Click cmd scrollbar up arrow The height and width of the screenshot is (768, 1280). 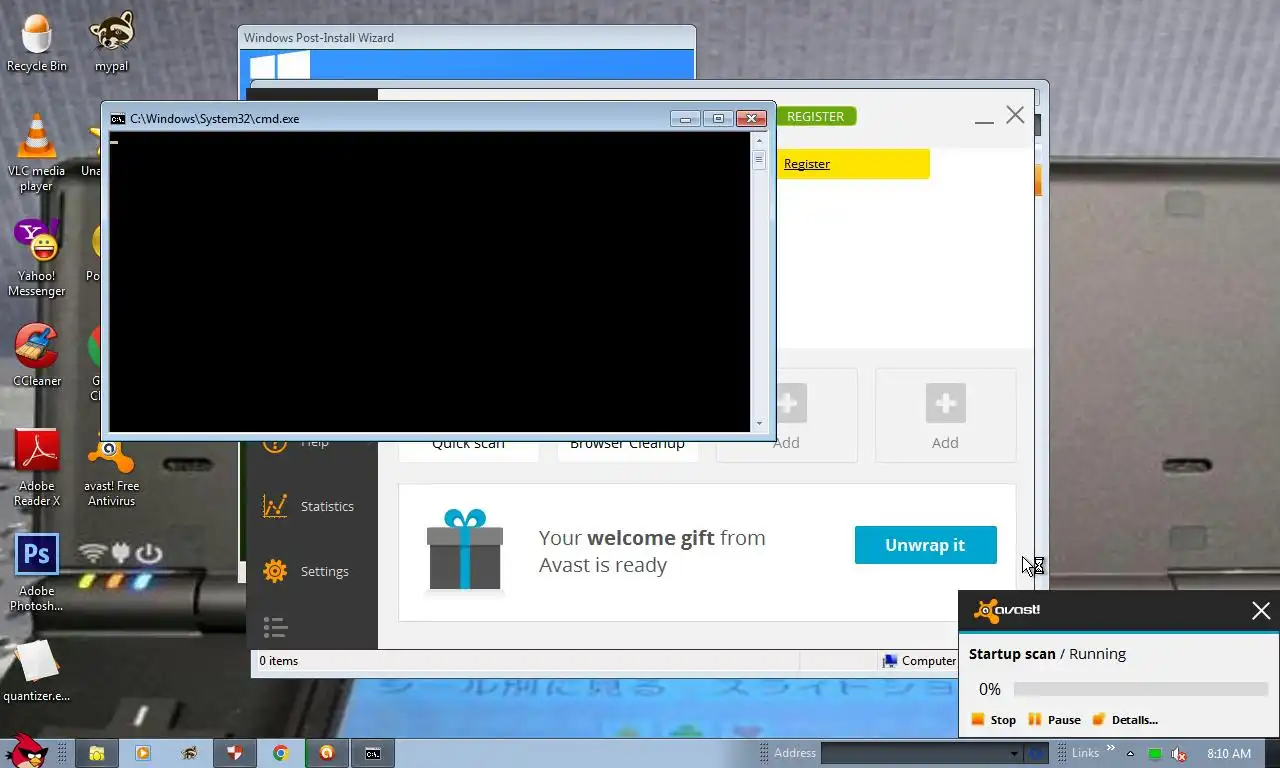[x=760, y=141]
